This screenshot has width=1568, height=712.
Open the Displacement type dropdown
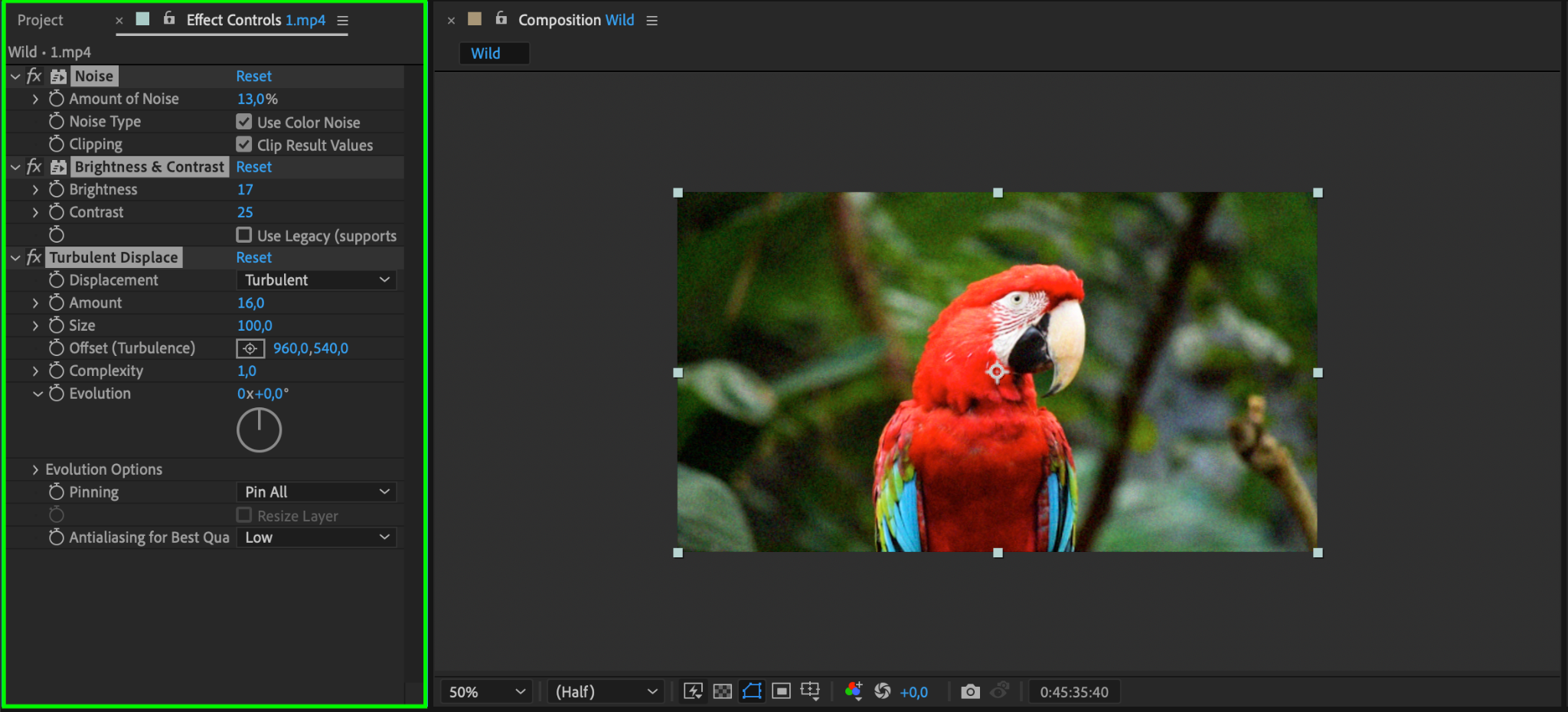point(316,280)
